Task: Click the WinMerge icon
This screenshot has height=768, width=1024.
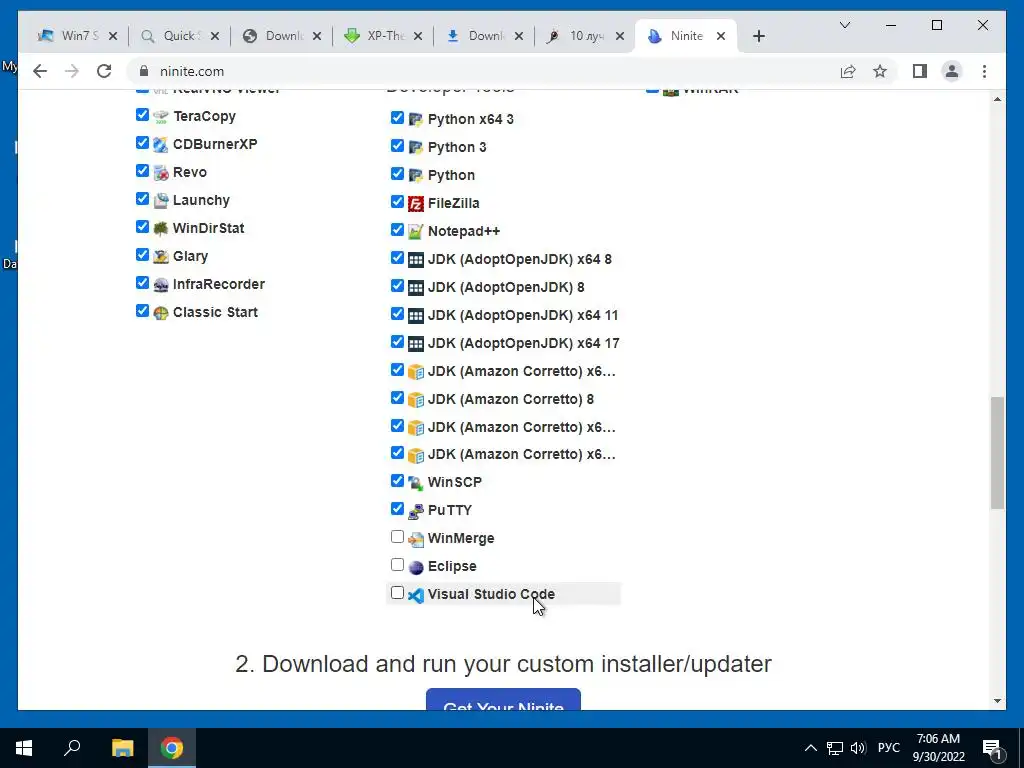Action: tap(416, 539)
